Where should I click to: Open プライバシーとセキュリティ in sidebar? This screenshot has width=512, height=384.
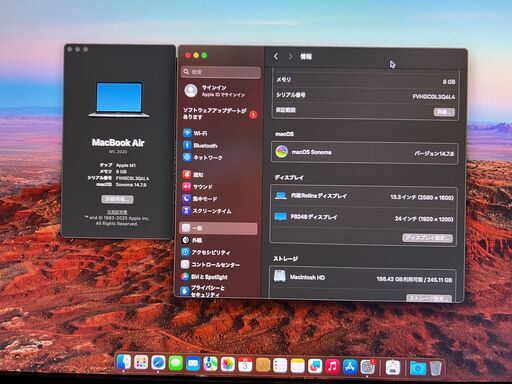click(x=218, y=291)
